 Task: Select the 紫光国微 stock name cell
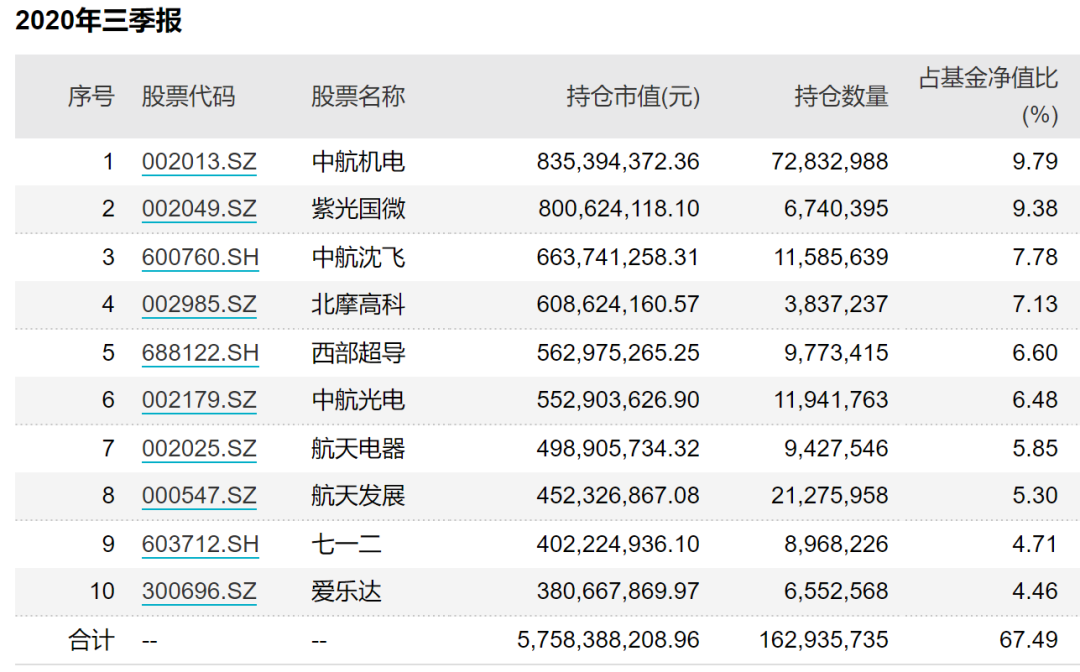358,209
